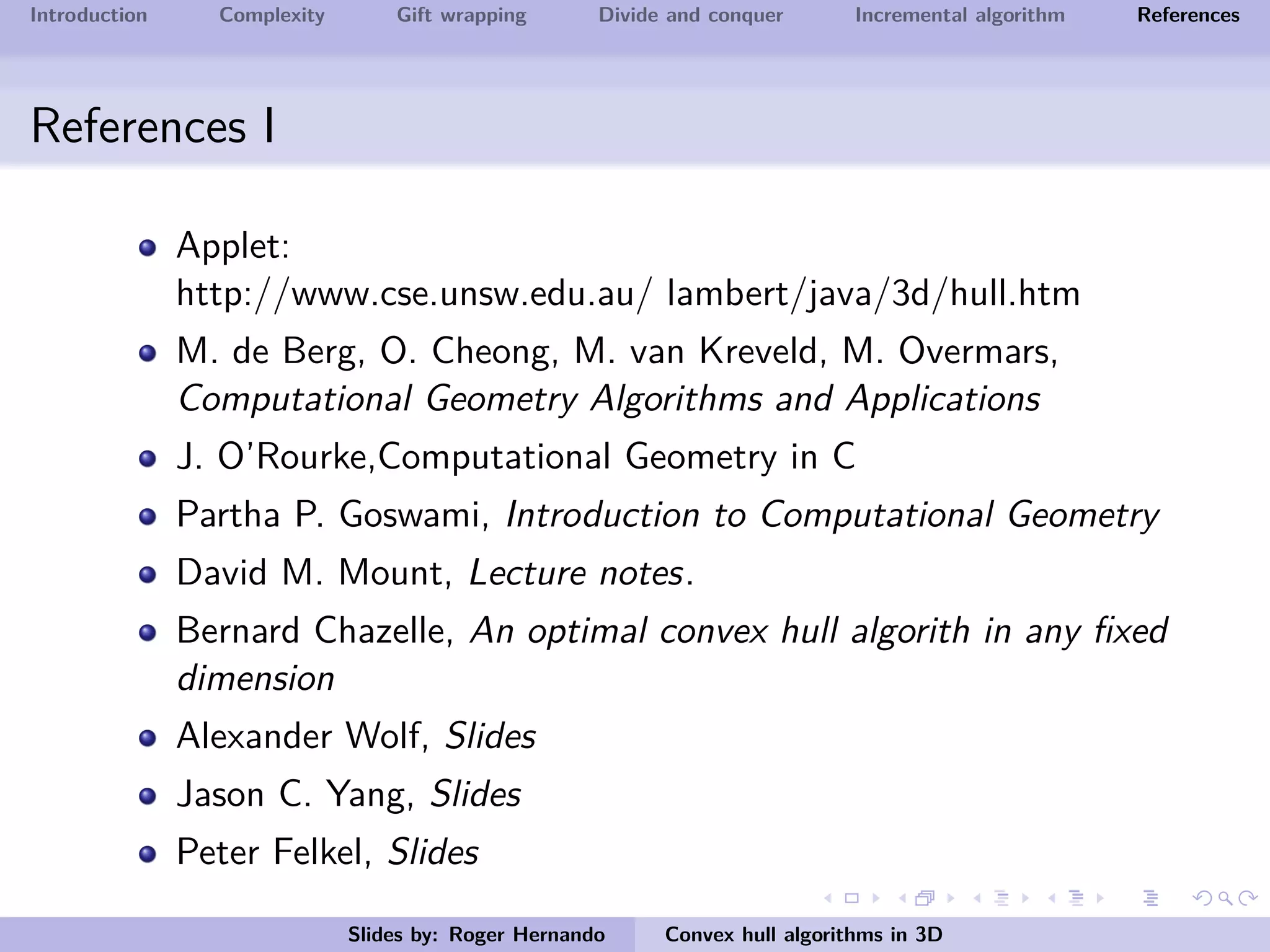Image resolution: width=1270 pixels, height=952 pixels.
Task: Open the hull.htm applet URL
Action: point(628,293)
